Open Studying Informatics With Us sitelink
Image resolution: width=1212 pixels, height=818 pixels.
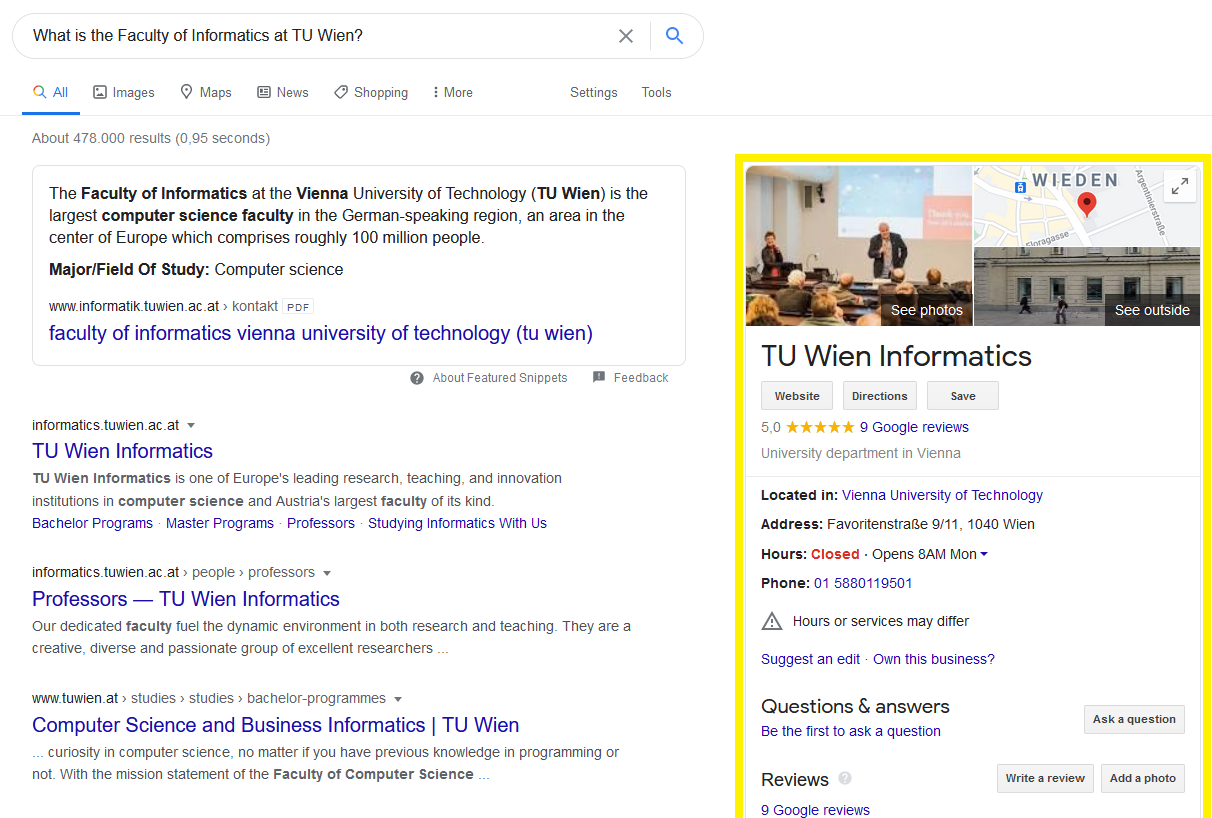457,523
